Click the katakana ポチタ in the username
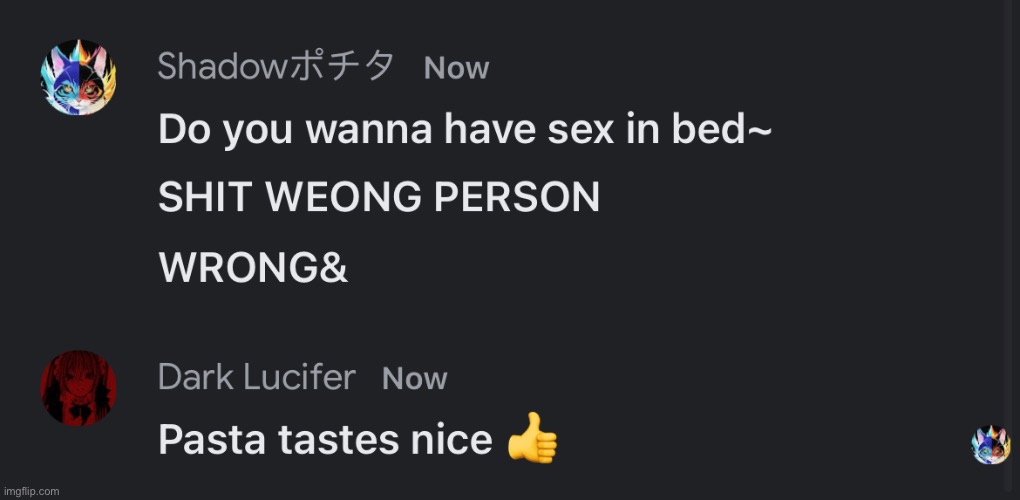 pos(342,66)
